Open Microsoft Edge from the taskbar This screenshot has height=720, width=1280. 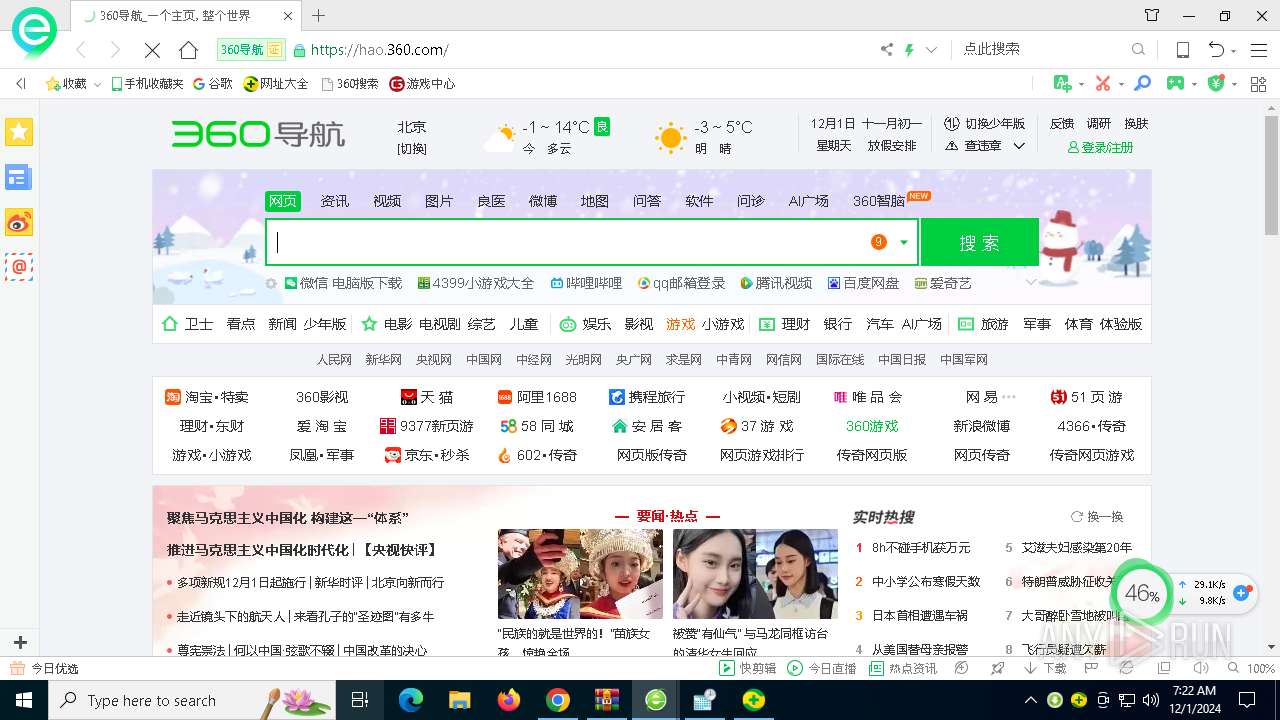point(411,700)
